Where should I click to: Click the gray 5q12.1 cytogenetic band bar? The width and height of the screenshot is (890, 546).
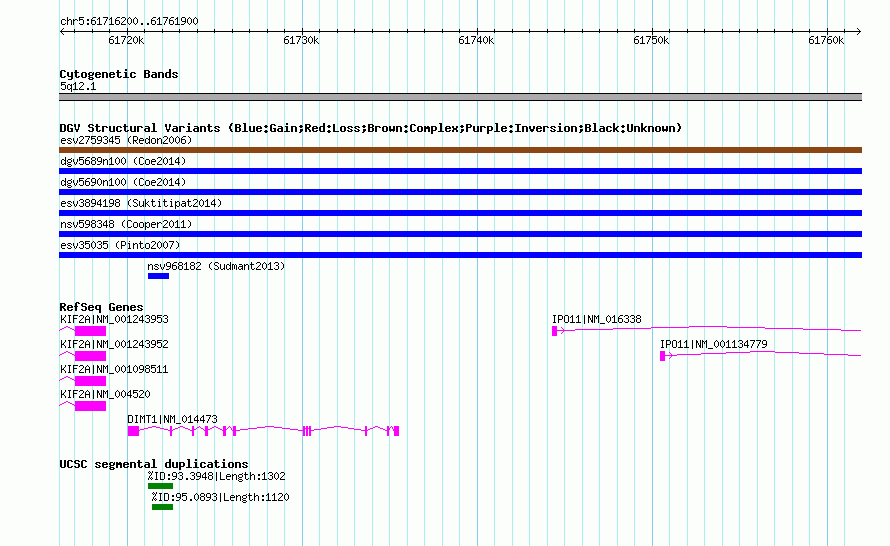coord(460,97)
